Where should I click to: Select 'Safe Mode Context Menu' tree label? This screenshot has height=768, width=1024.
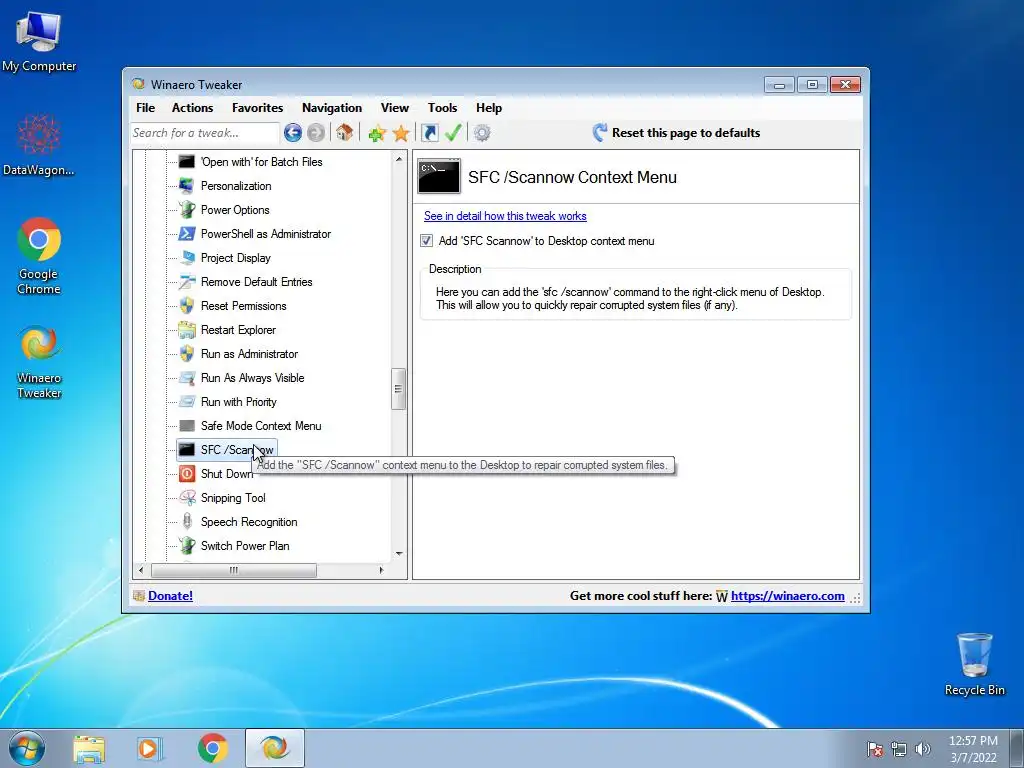(261, 426)
